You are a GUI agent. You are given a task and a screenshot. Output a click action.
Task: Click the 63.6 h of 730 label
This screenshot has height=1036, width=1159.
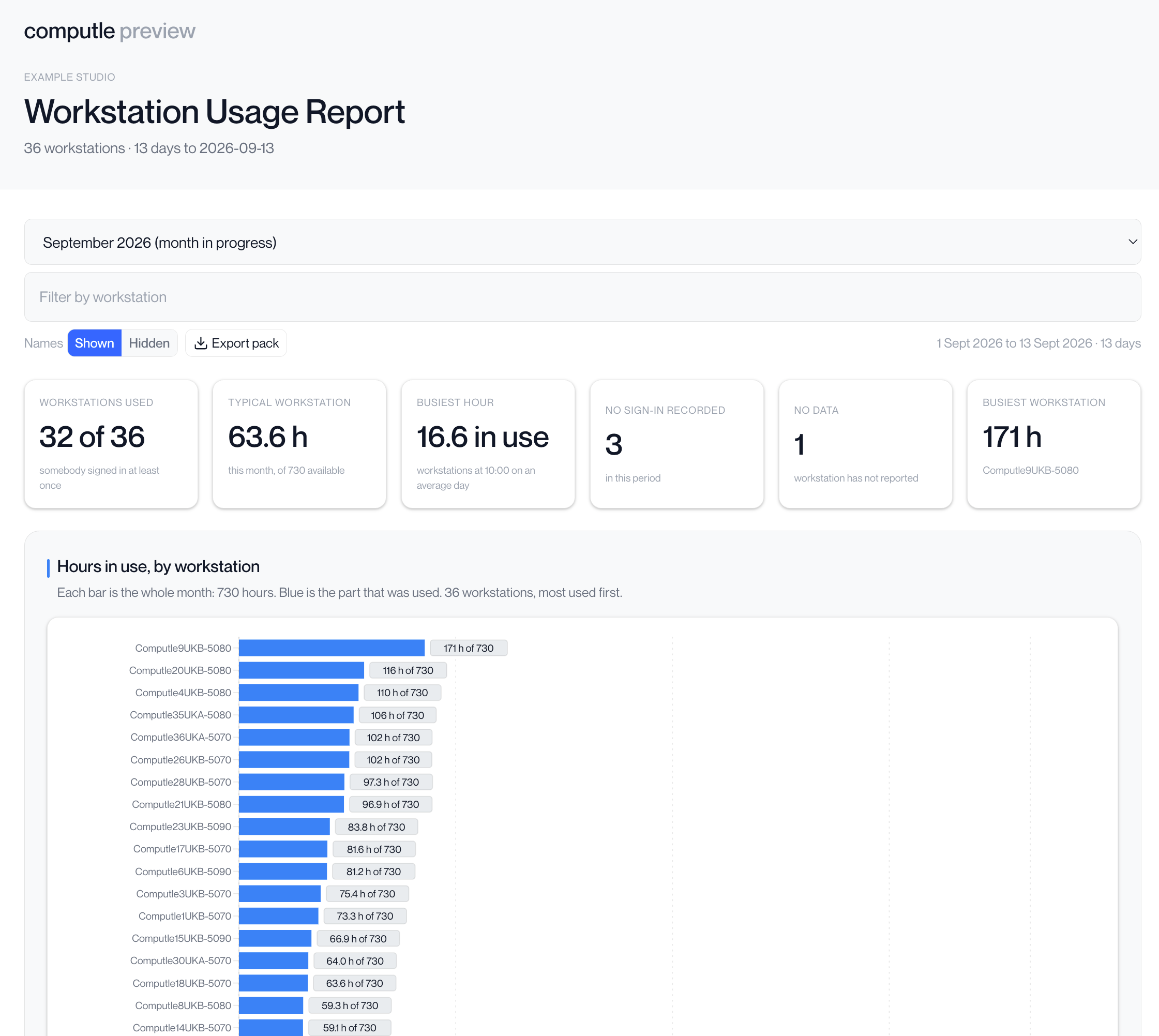[x=355, y=983]
